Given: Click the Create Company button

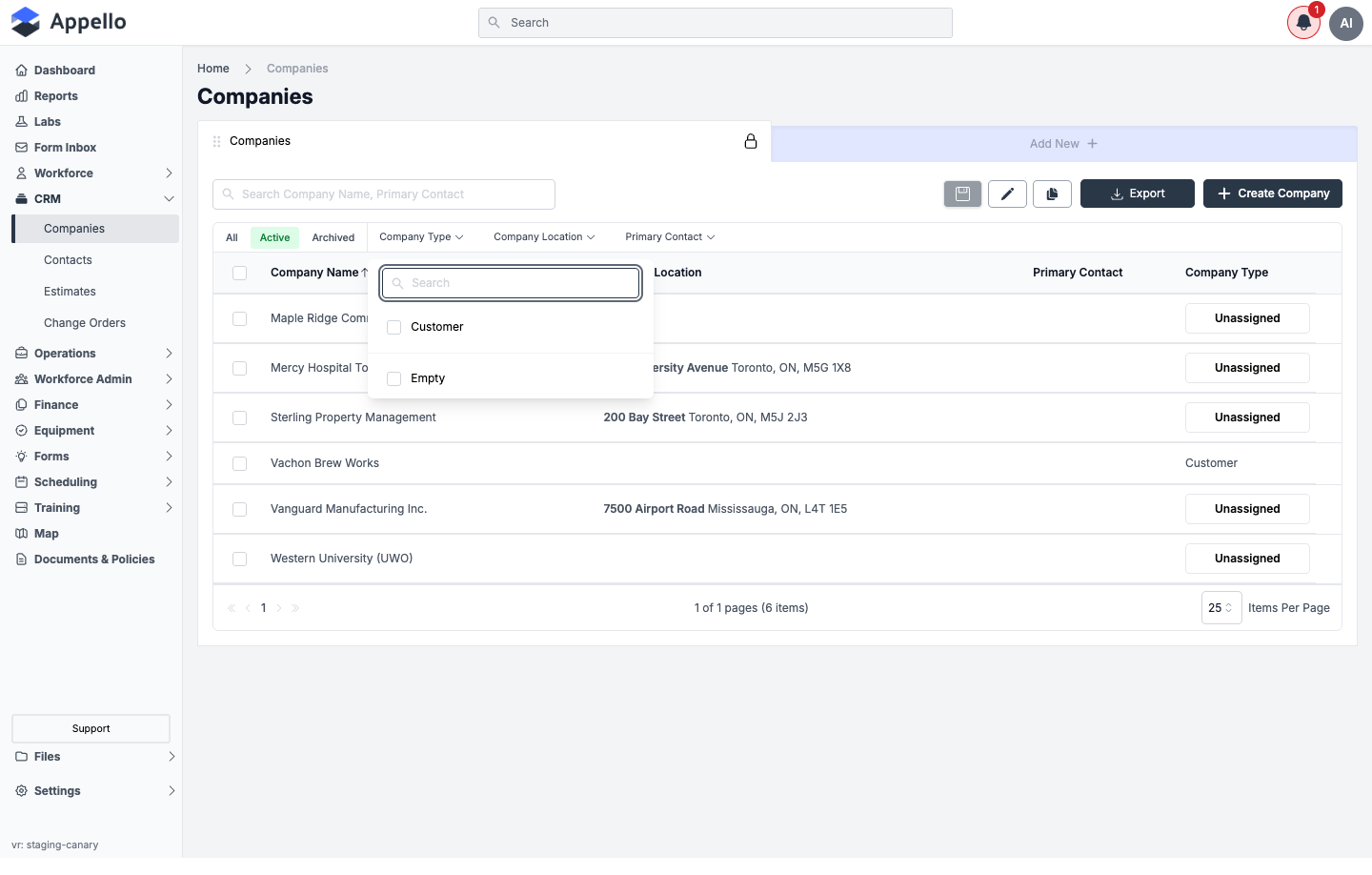Looking at the screenshot, I should click(1273, 193).
